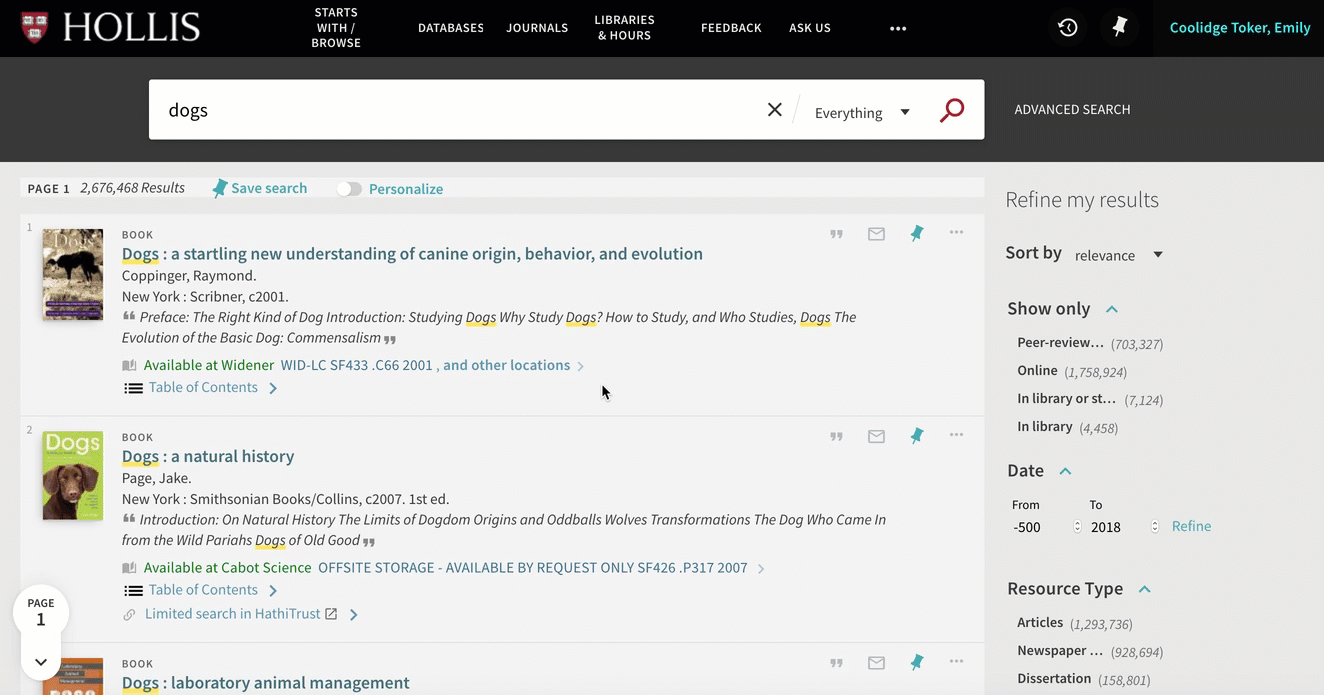Viewport: 1324px width, 695px height.
Task: Toggle the Personalize switch
Action: [x=348, y=189]
